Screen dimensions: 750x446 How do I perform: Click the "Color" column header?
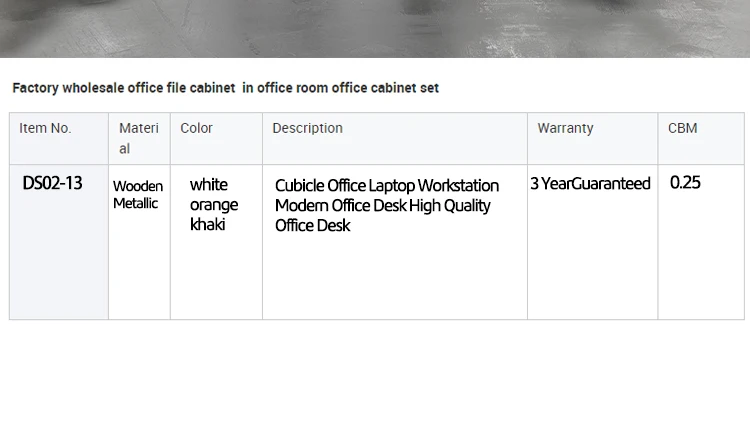click(x=196, y=128)
